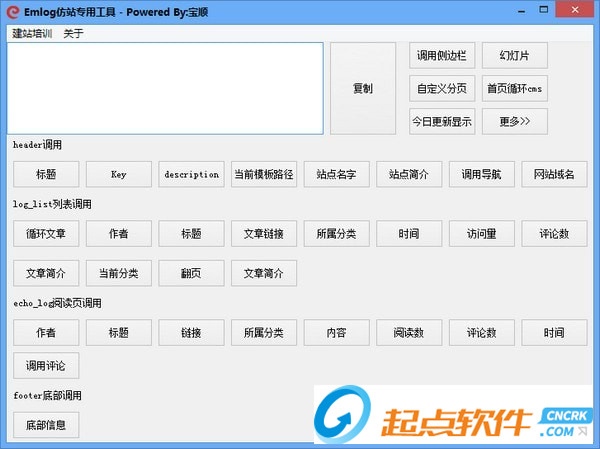This screenshot has height=449, width=600.
Task: Click the 当前模板路径 button
Action: (264, 174)
